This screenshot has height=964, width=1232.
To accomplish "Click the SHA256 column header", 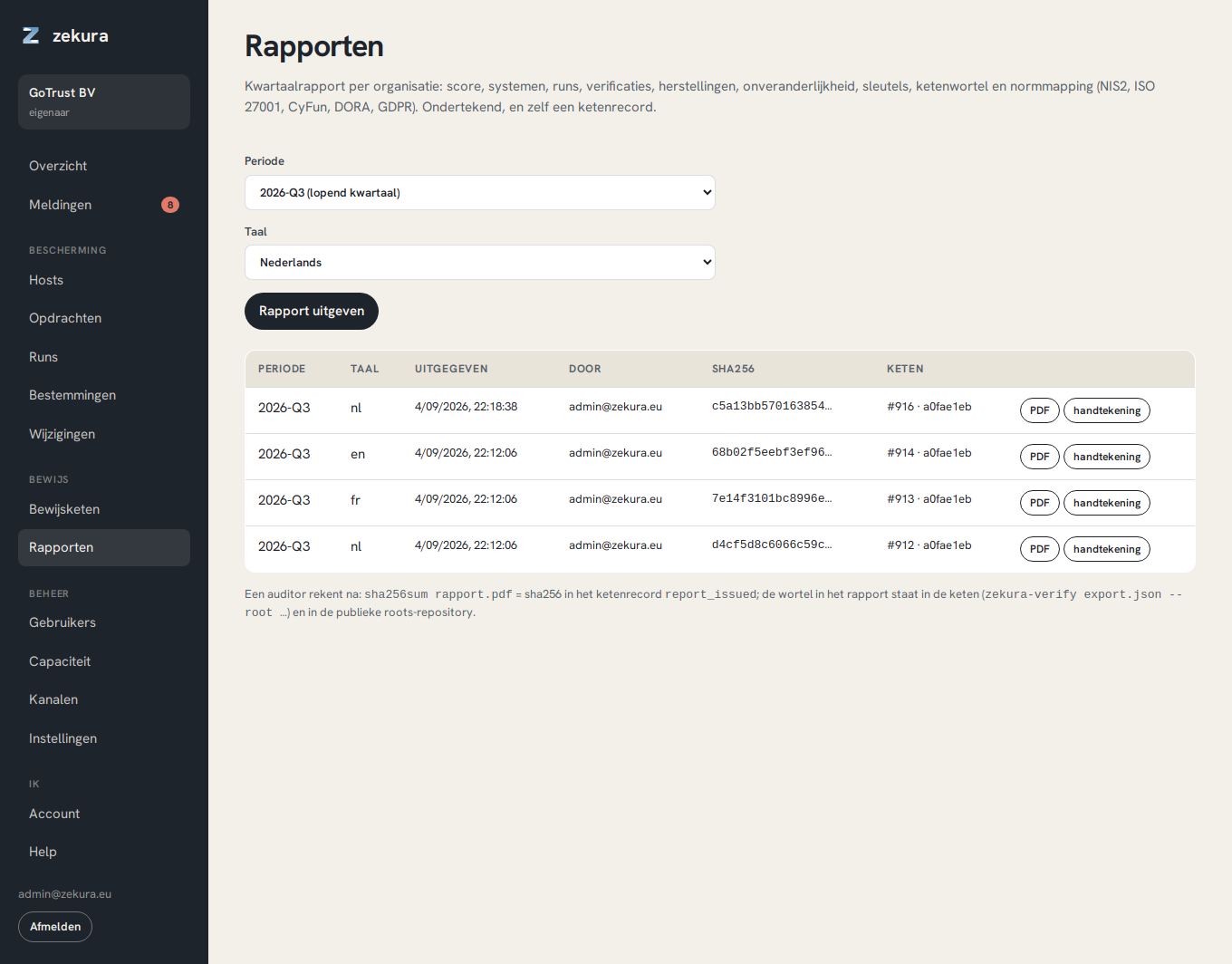I will click(x=733, y=369).
